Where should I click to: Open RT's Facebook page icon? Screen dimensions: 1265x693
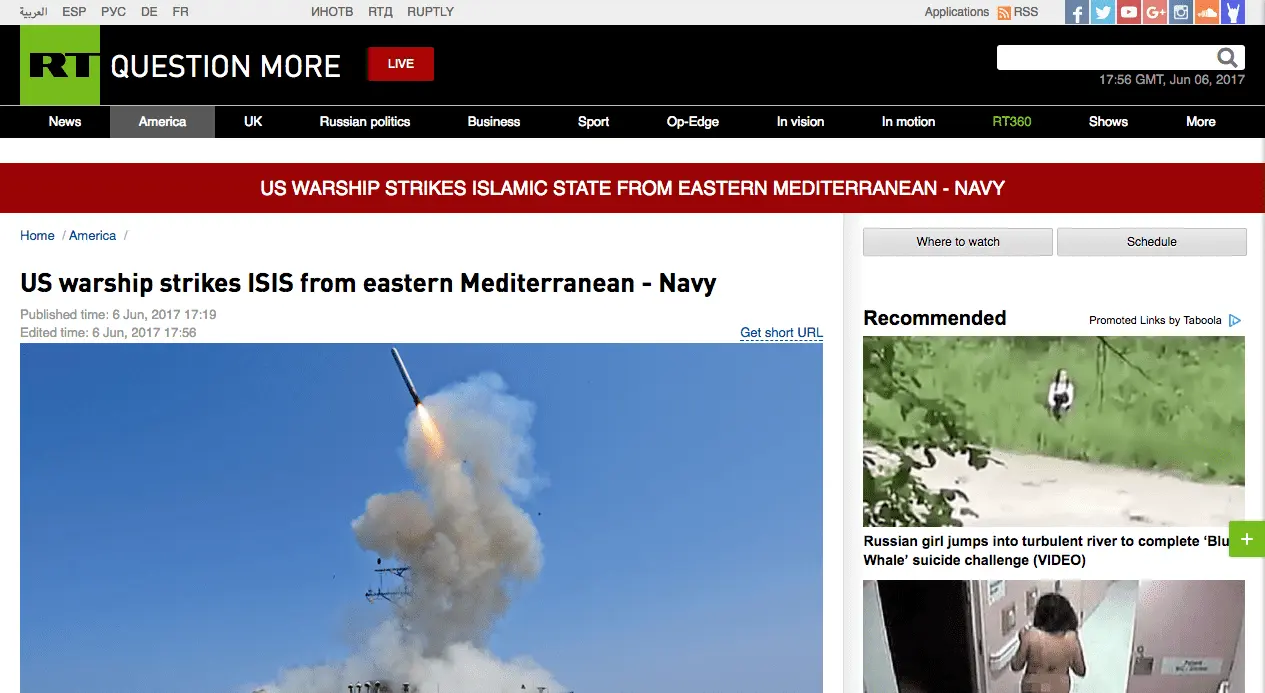(1077, 12)
